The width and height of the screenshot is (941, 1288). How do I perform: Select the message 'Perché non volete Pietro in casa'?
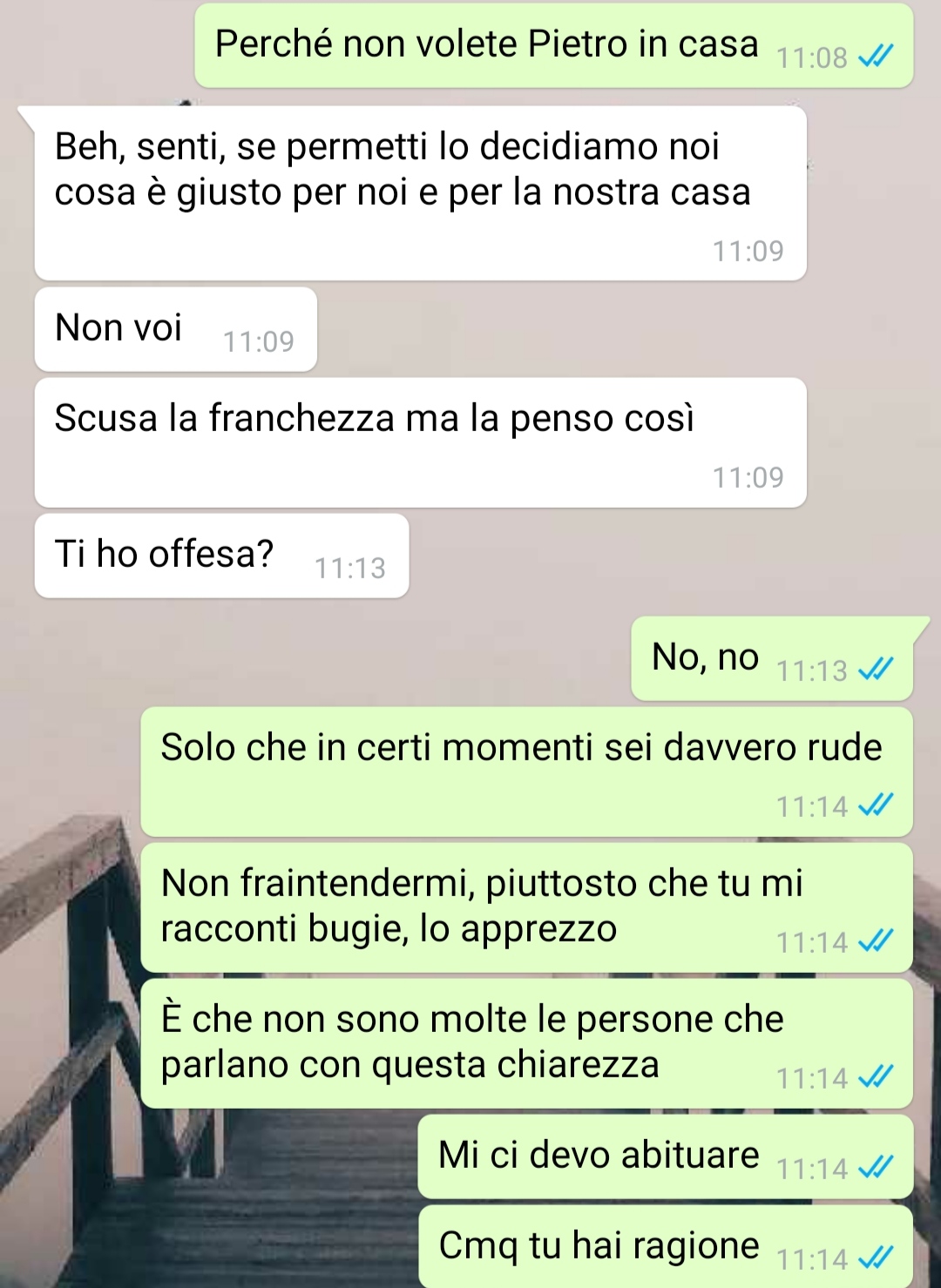(554, 45)
